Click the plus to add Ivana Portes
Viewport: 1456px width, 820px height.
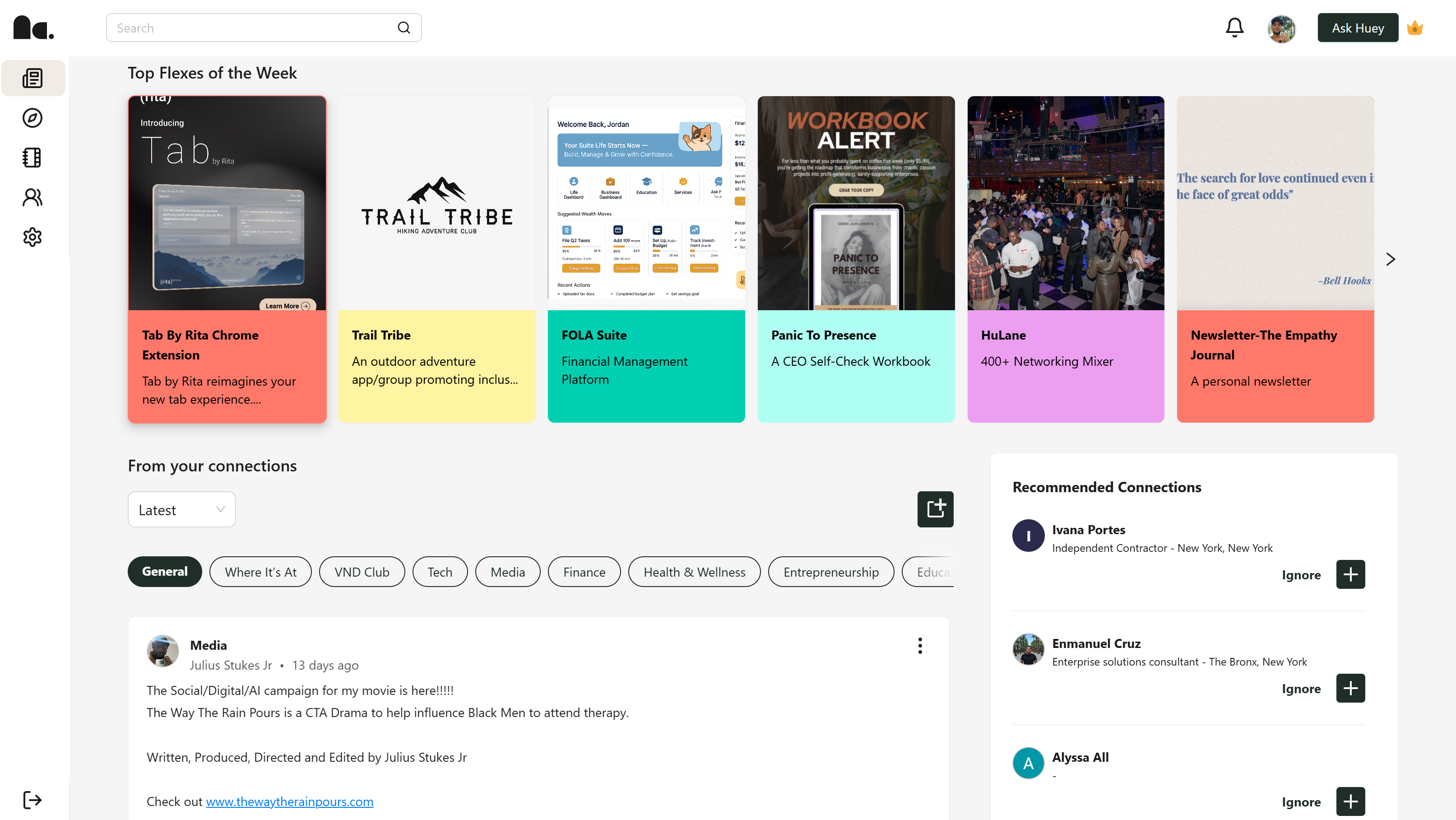(1350, 574)
